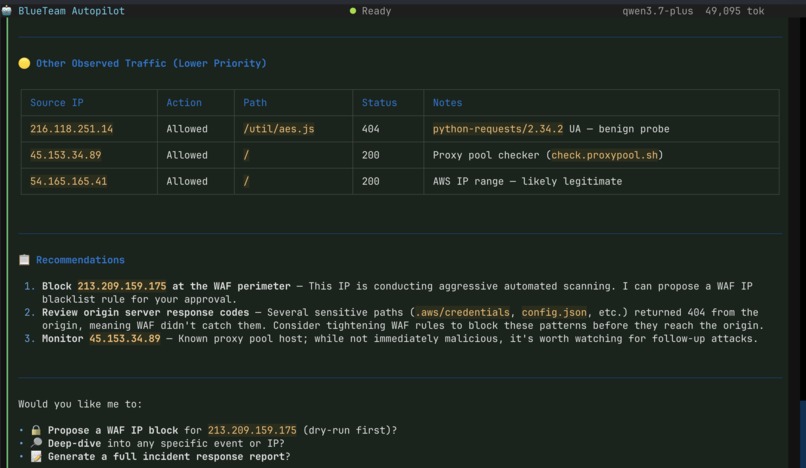This screenshot has width=806, height=468.
Task: Click the magnifier icon before Deep-dive
Action: pyautogui.click(x=36, y=443)
